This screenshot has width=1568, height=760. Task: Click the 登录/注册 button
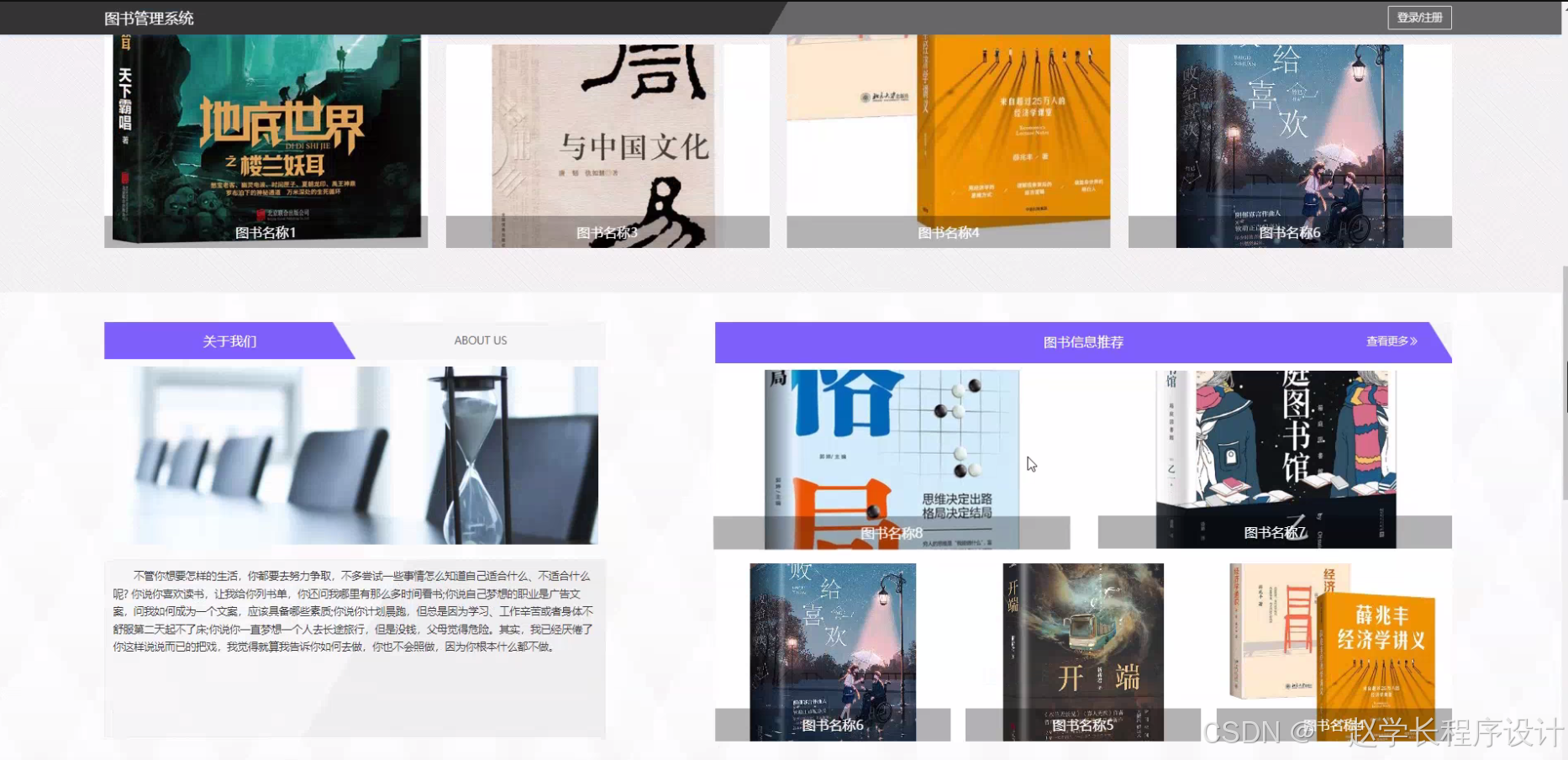[x=1418, y=17]
